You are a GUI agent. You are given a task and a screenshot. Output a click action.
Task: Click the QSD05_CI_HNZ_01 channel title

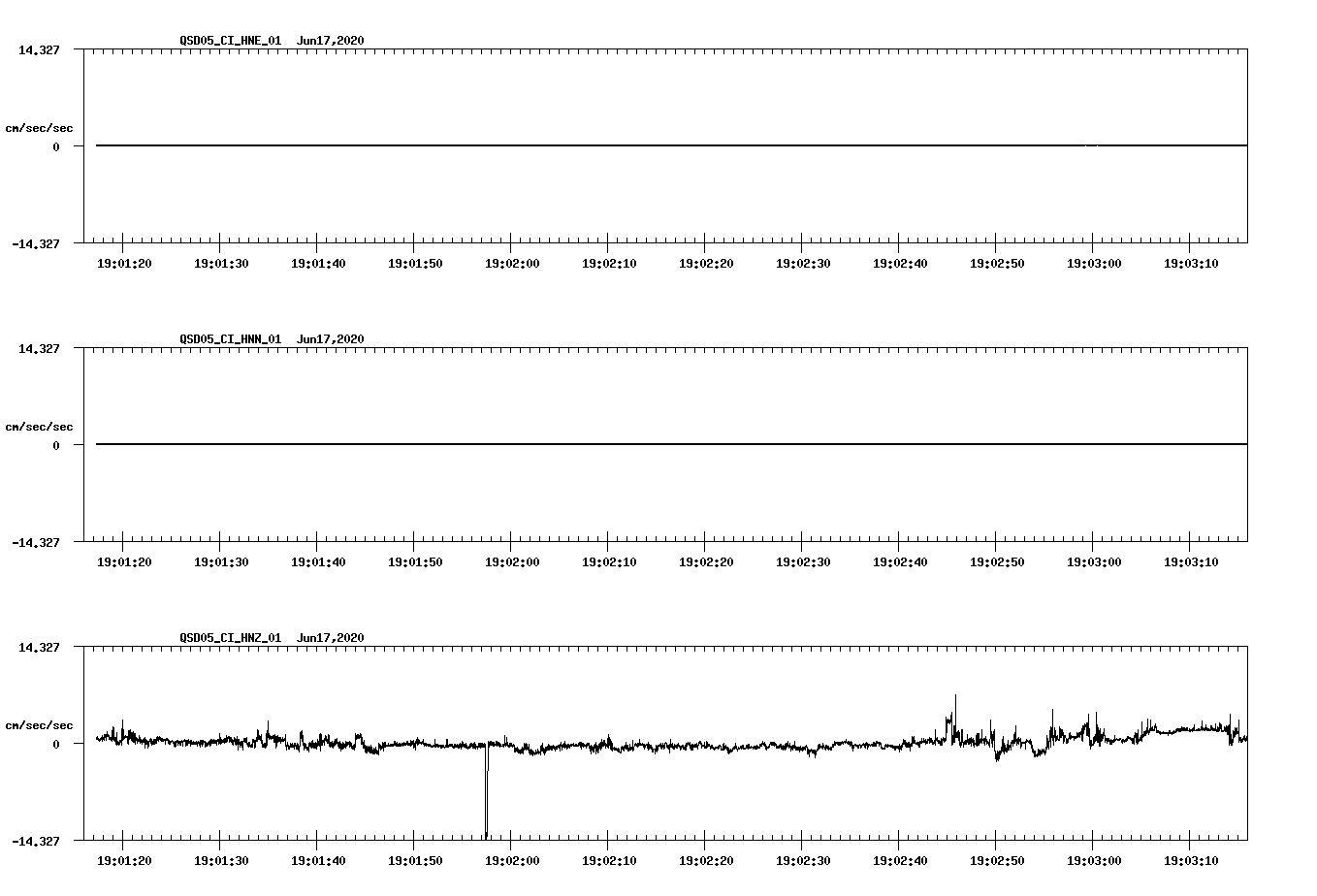pyautogui.click(x=231, y=638)
